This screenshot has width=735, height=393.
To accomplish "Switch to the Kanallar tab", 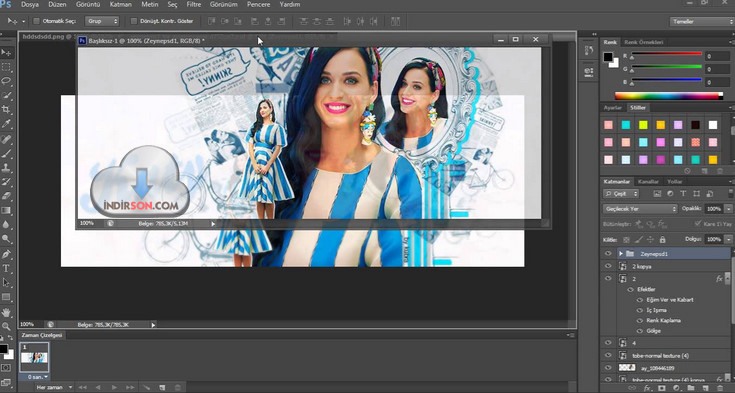I will click(648, 181).
